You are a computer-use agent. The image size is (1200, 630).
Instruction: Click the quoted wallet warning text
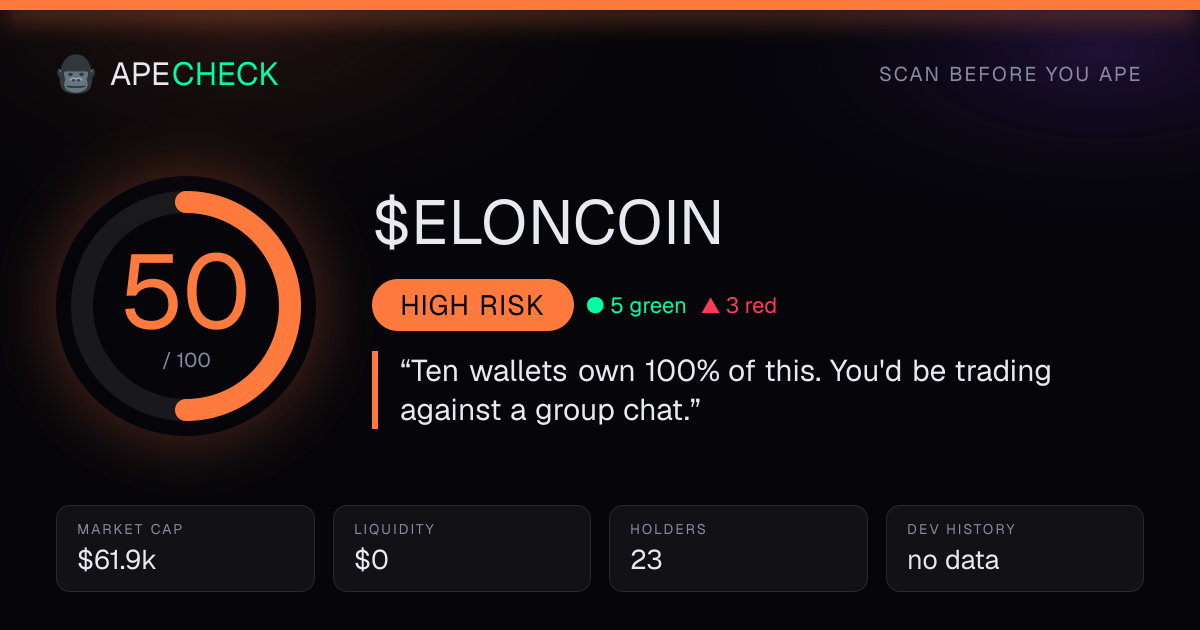[x=726, y=390]
